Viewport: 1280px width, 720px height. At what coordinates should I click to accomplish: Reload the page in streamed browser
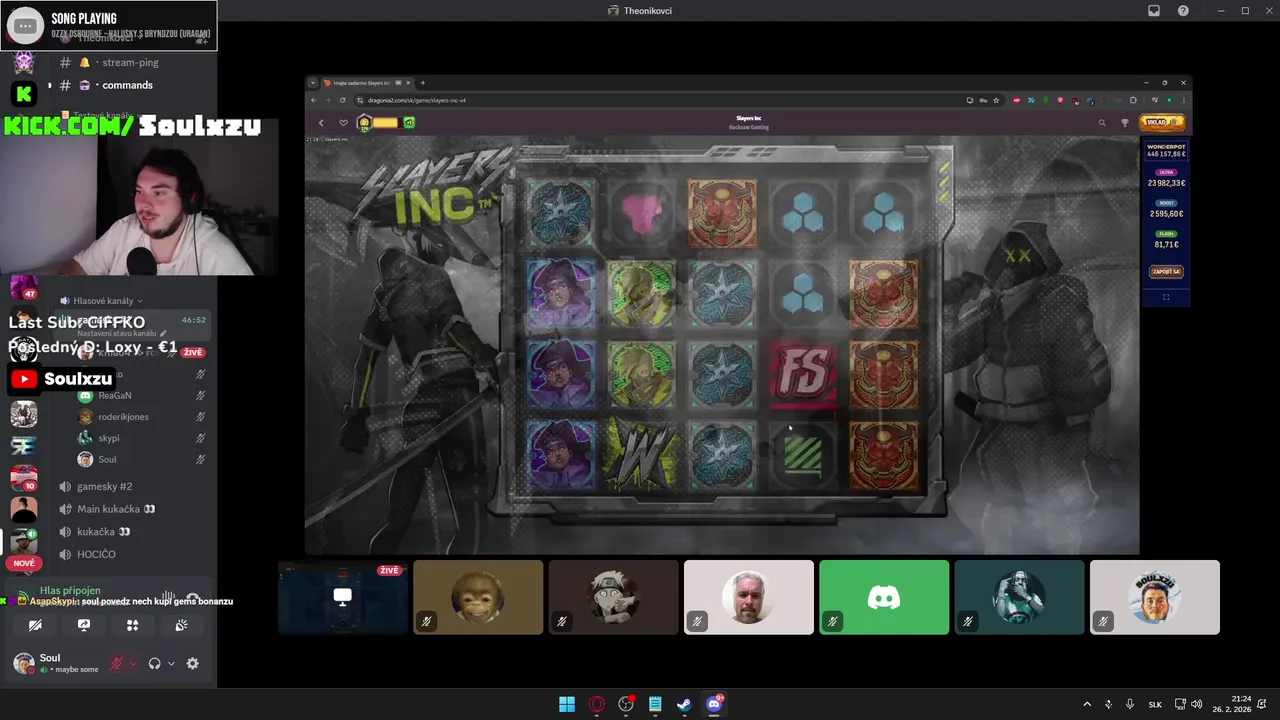pos(343,100)
